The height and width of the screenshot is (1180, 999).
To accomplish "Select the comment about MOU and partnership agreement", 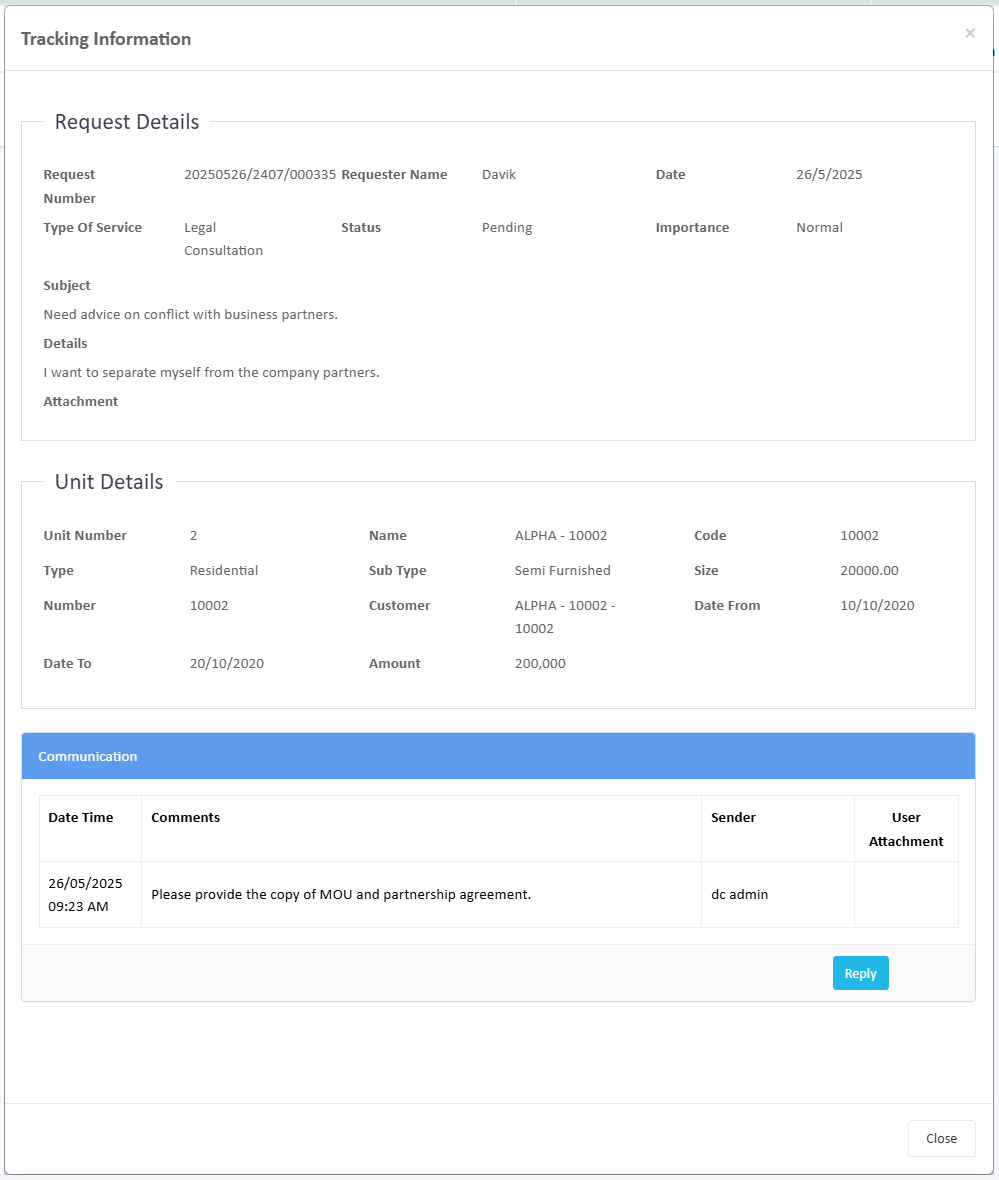I will pos(341,895).
